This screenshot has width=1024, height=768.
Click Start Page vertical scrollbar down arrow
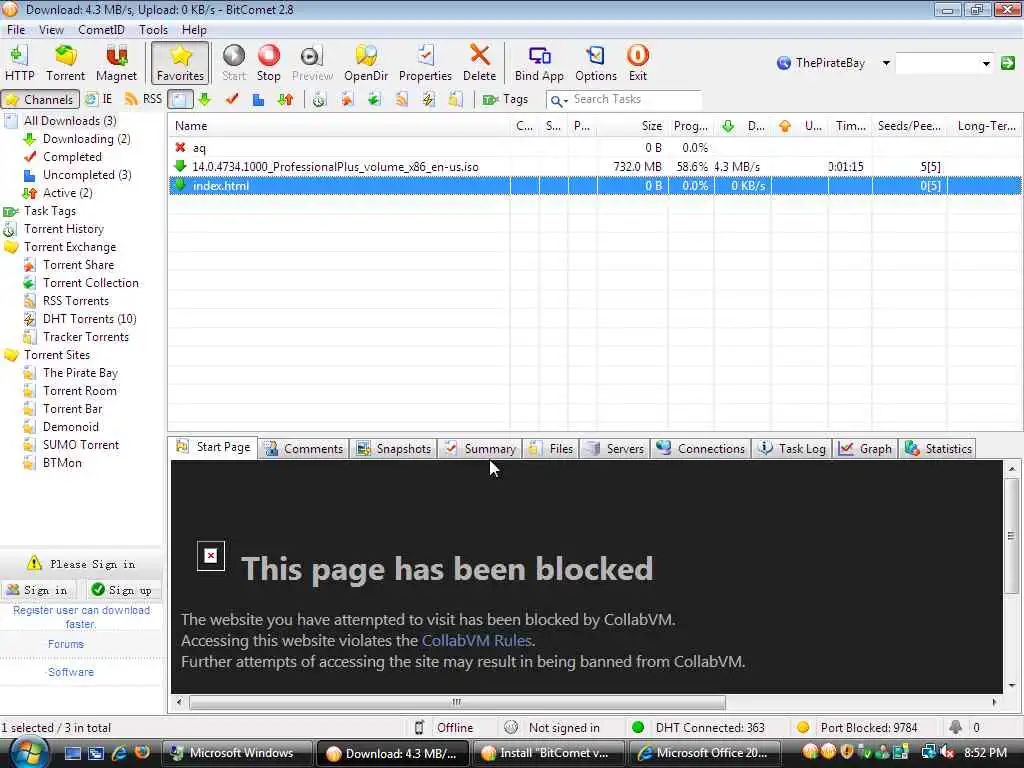pyautogui.click(x=1012, y=685)
